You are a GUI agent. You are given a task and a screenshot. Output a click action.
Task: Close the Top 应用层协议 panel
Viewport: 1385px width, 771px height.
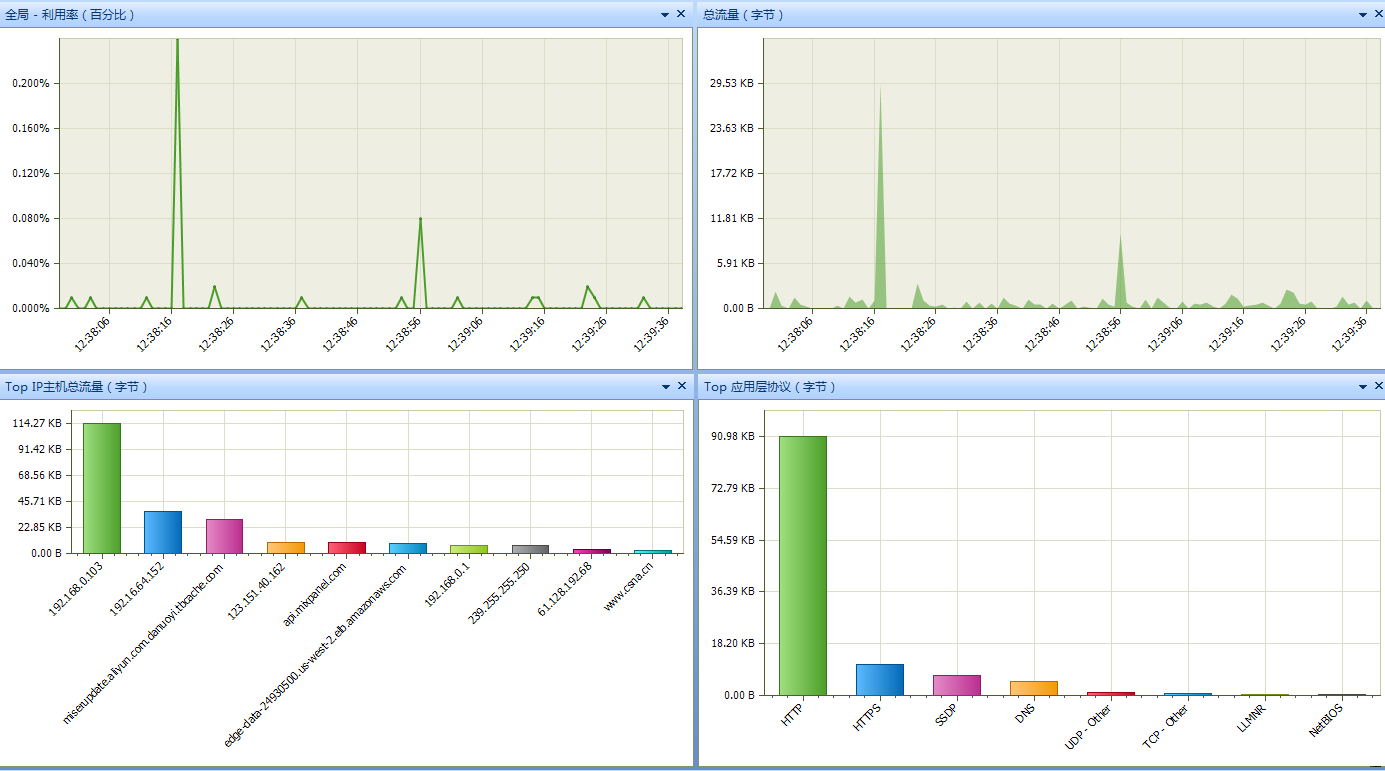pos(1379,386)
